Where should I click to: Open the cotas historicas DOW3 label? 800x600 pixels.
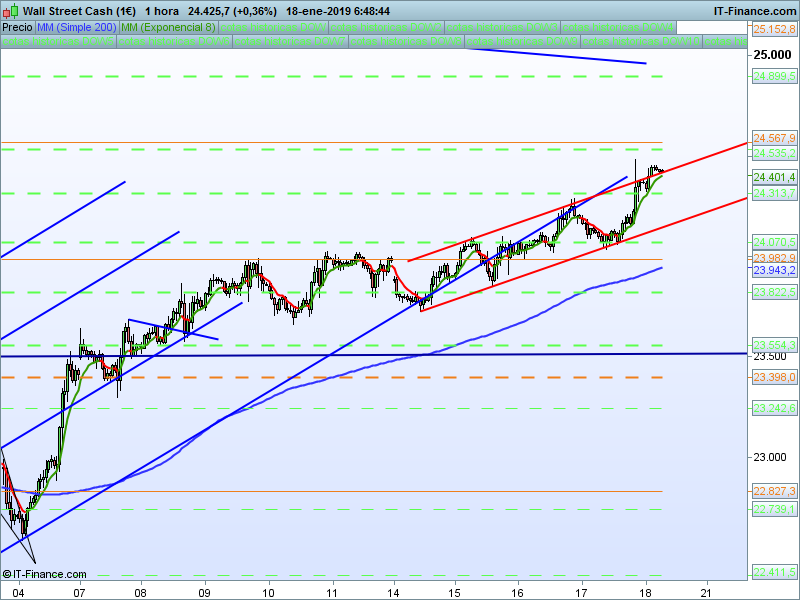[x=502, y=28]
